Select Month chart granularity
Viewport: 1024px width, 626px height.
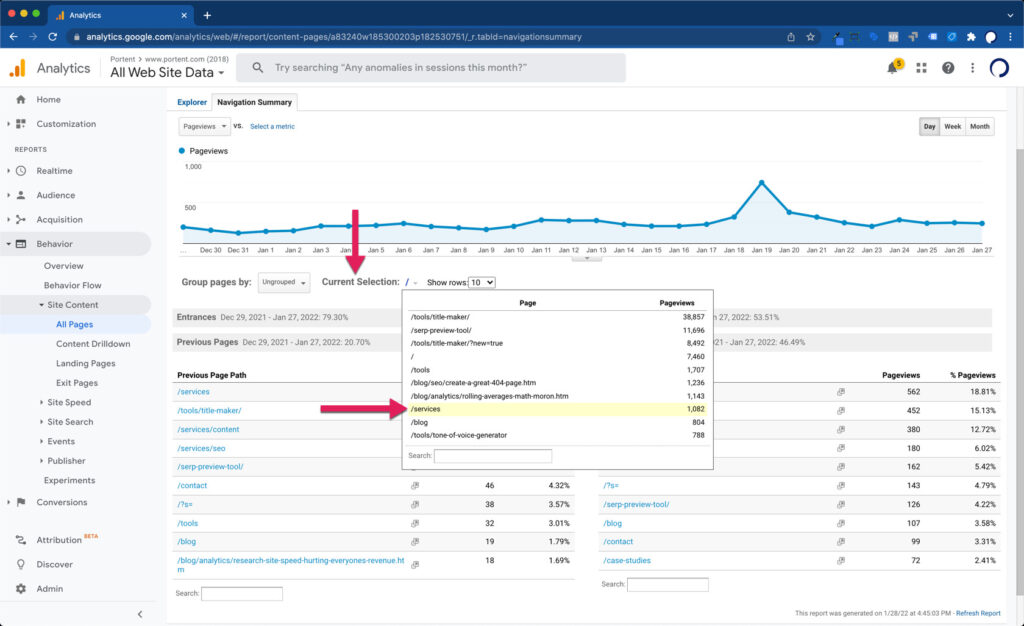(980, 126)
